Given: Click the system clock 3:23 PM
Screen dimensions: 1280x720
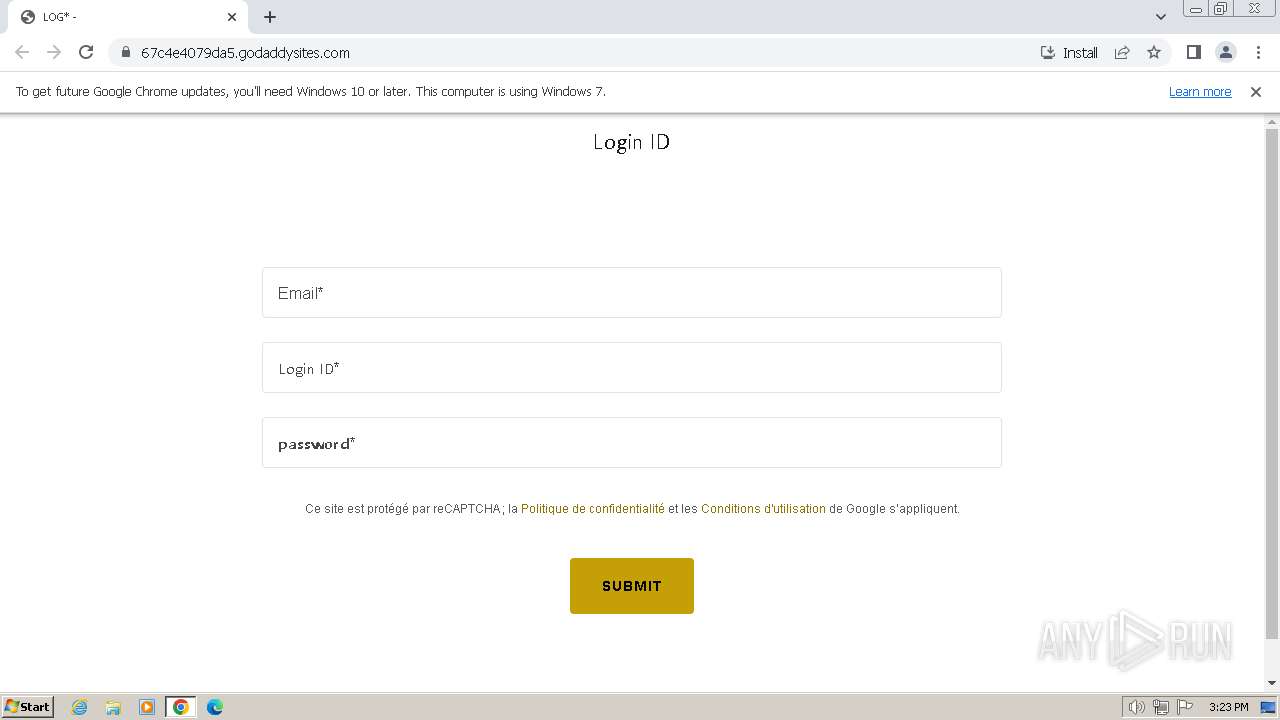Looking at the screenshot, I should coord(1228,707).
